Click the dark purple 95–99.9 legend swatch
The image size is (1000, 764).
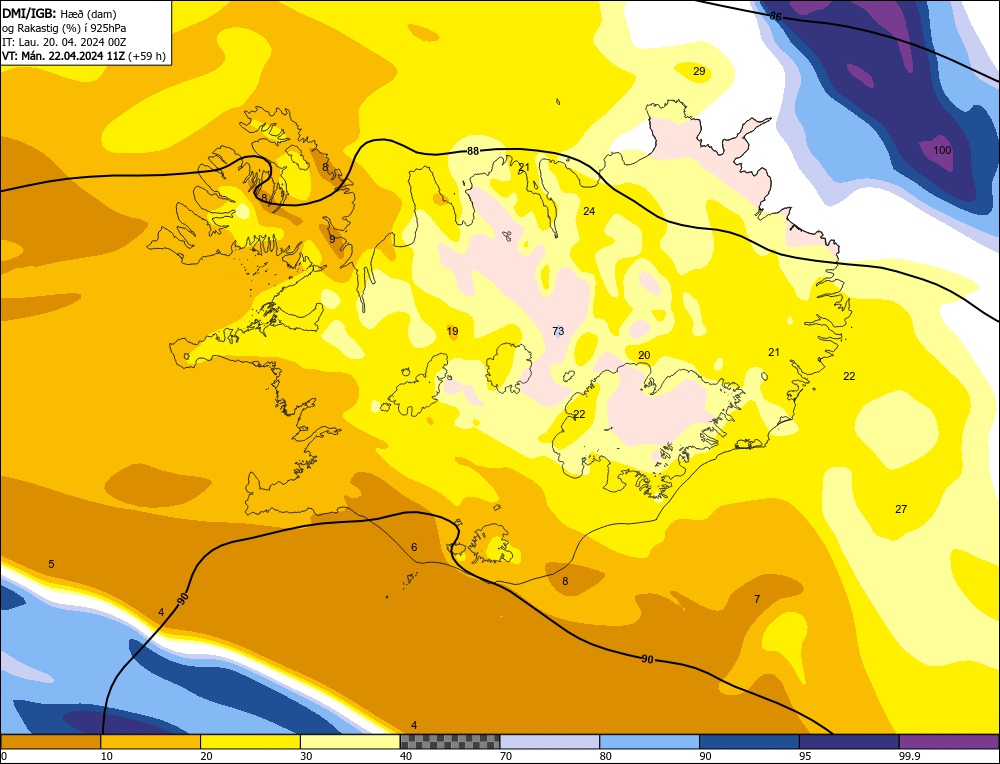pos(849,742)
